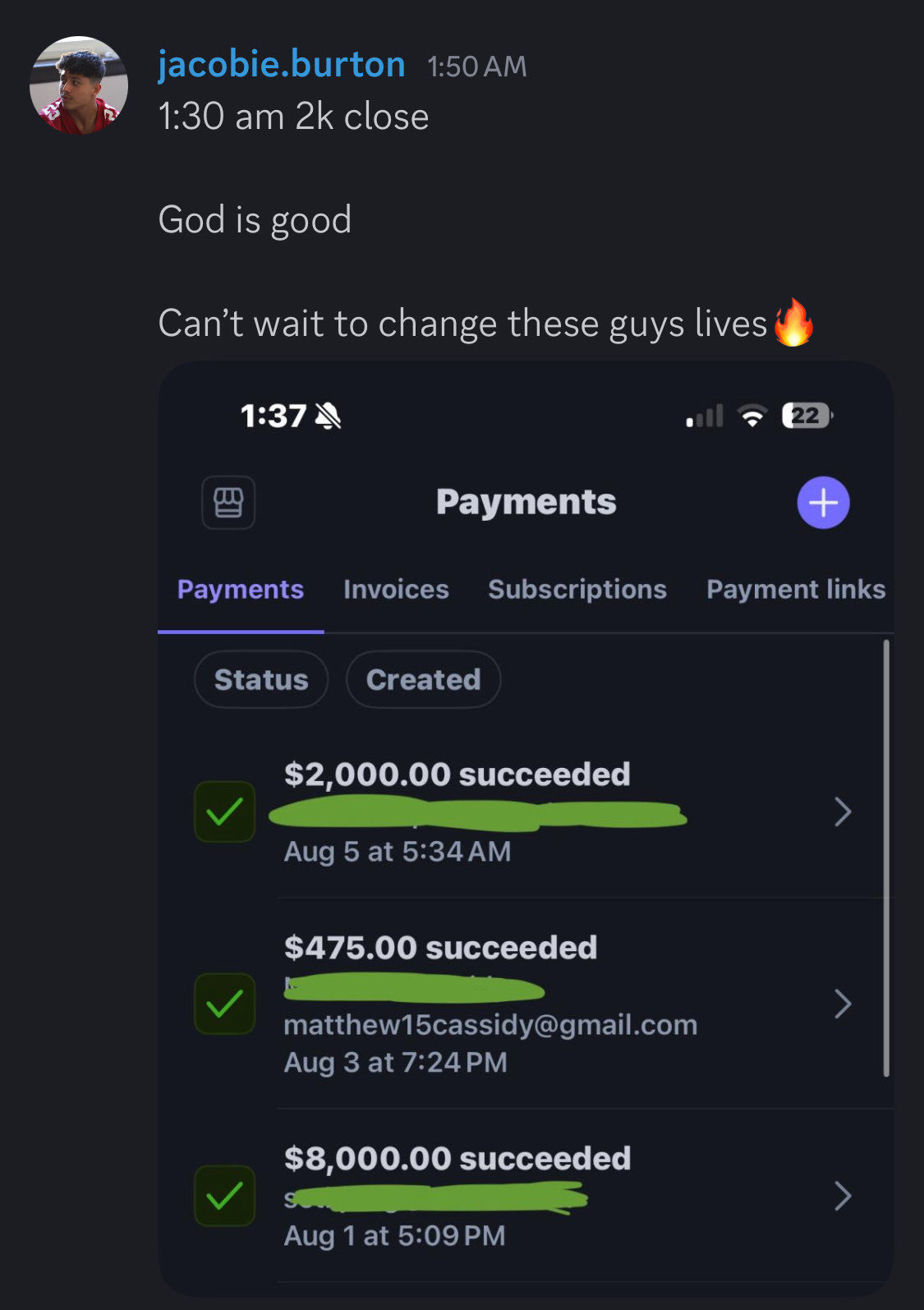The height and width of the screenshot is (1310, 924).
Task: Switch to the Subscriptions tab
Action: point(577,590)
